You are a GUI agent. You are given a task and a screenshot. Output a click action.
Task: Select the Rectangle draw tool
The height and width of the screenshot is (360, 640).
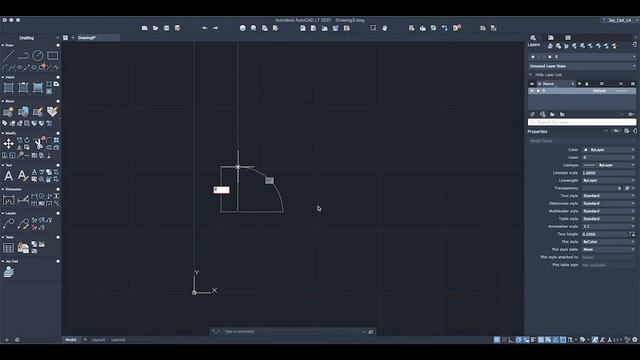[52, 55]
